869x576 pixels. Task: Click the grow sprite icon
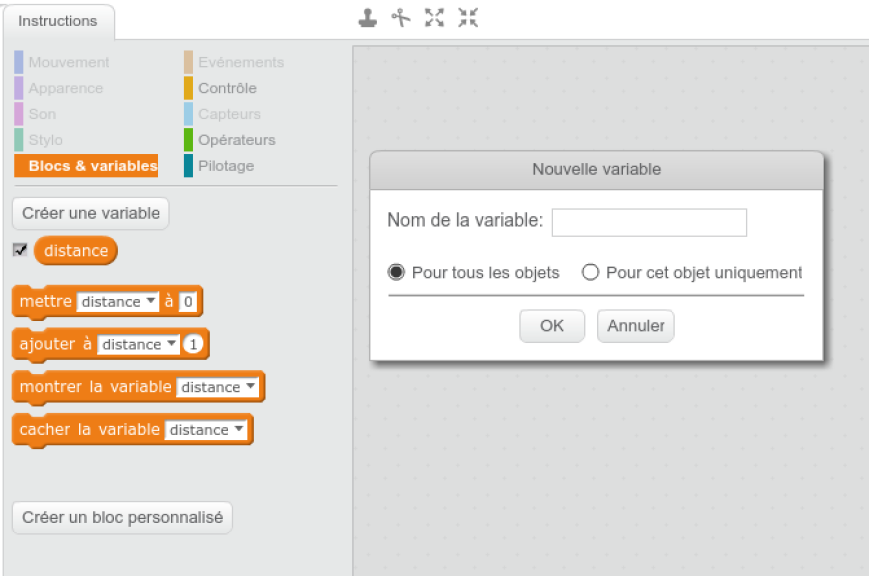(x=434, y=18)
